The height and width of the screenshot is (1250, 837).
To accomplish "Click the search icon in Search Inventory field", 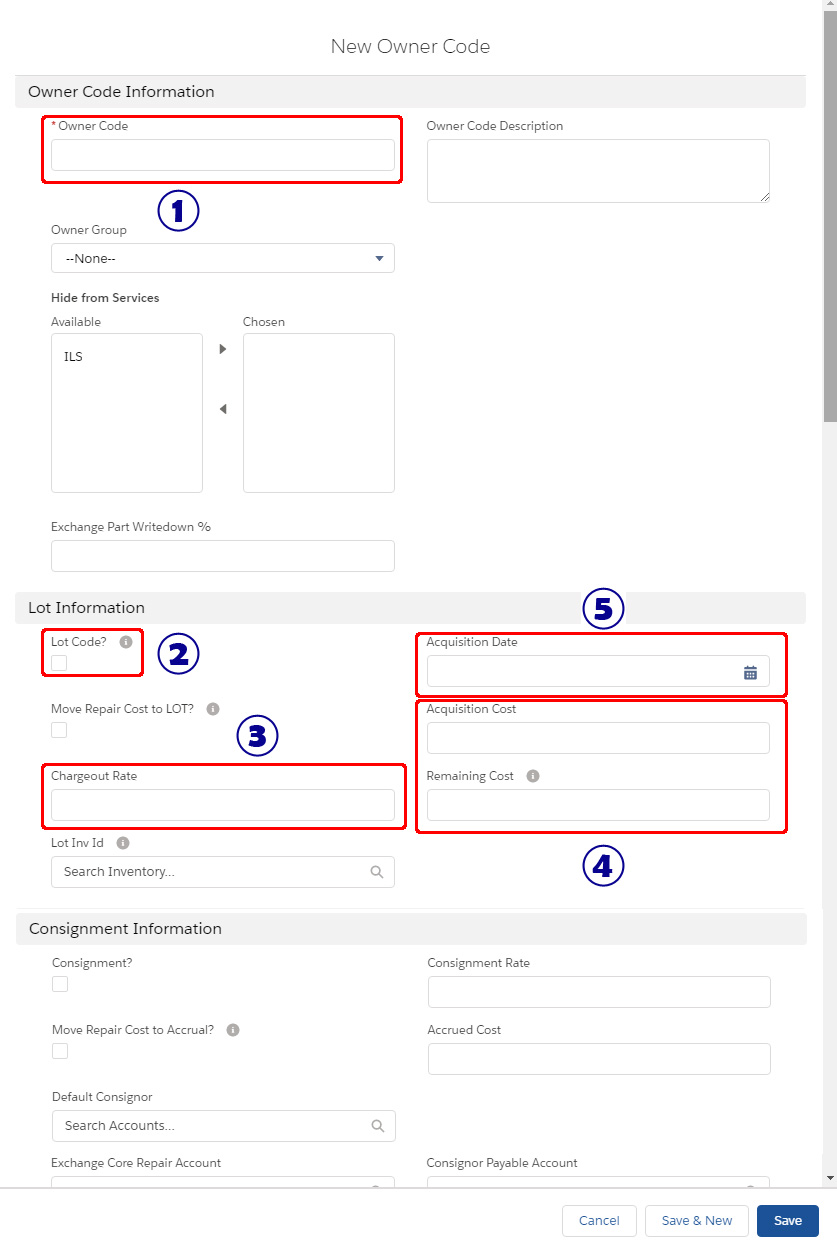I will [377, 872].
